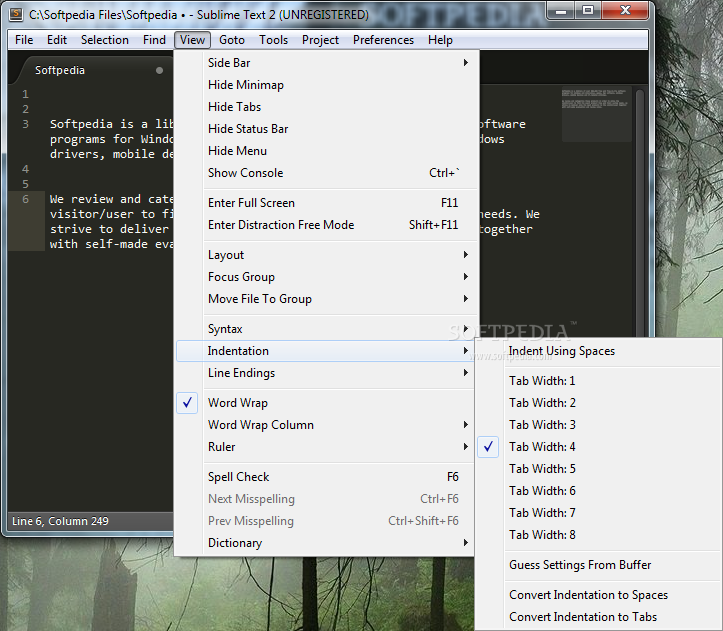Click the Sublime Text app icon in title bar
The width and height of the screenshot is (723, 631).
coord(16,15)
